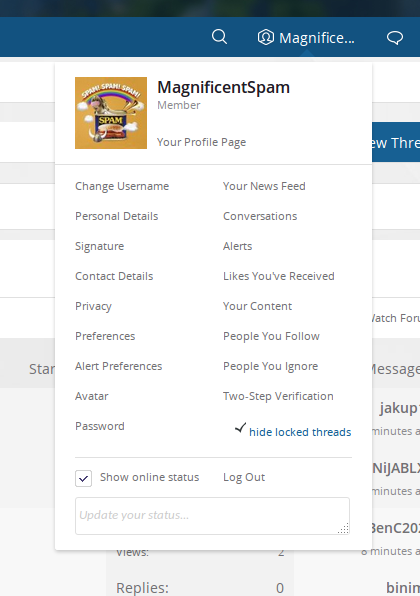Open Alert Preferences
Image resolution: width=420 pixels, height=596 pixels.
point(119,366)
